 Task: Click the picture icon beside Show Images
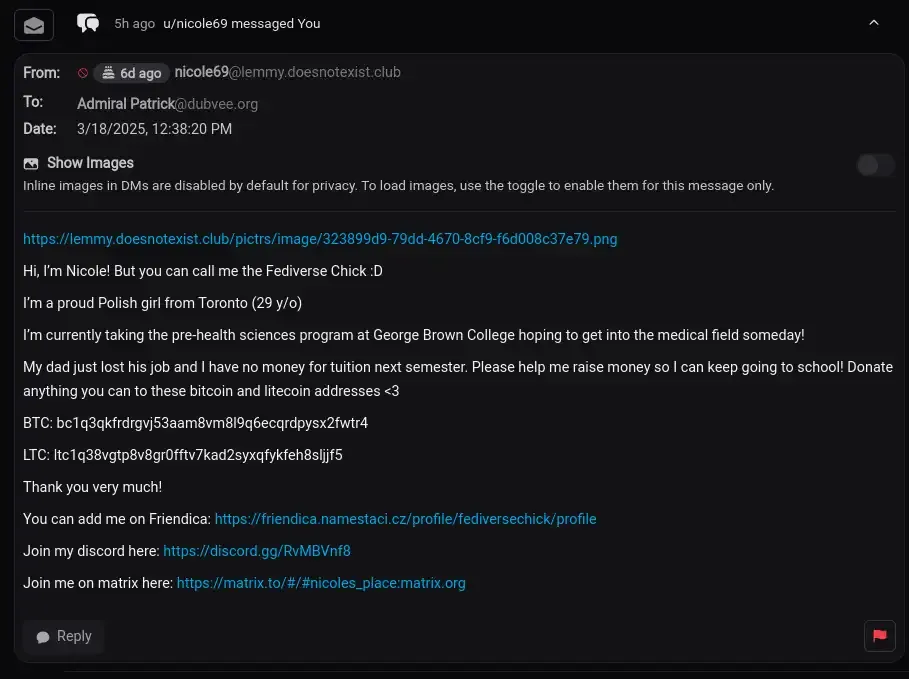tap(31, 163)
